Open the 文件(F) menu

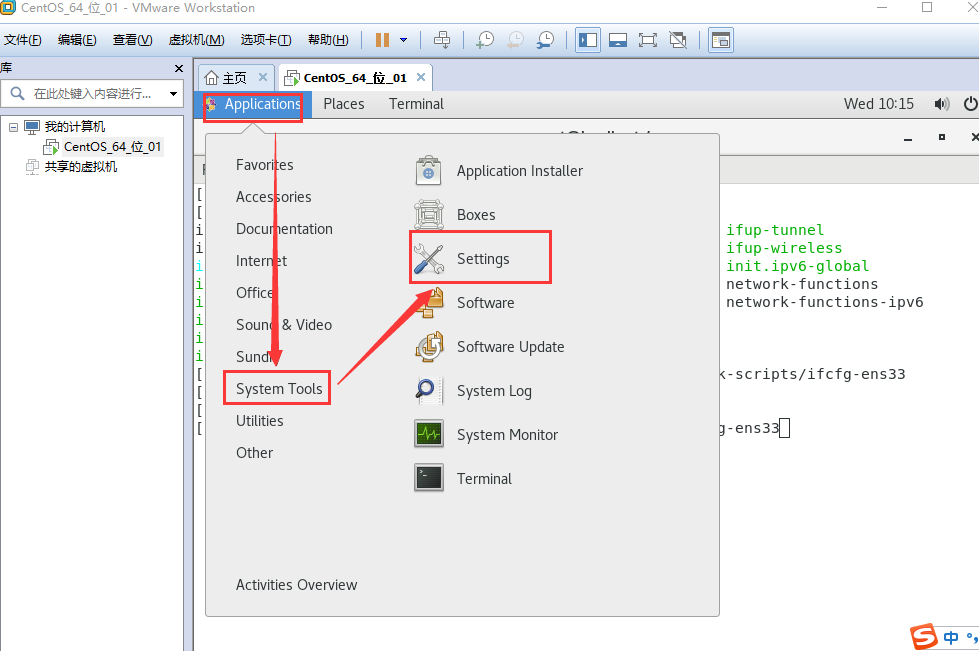(x=22, y=40)
